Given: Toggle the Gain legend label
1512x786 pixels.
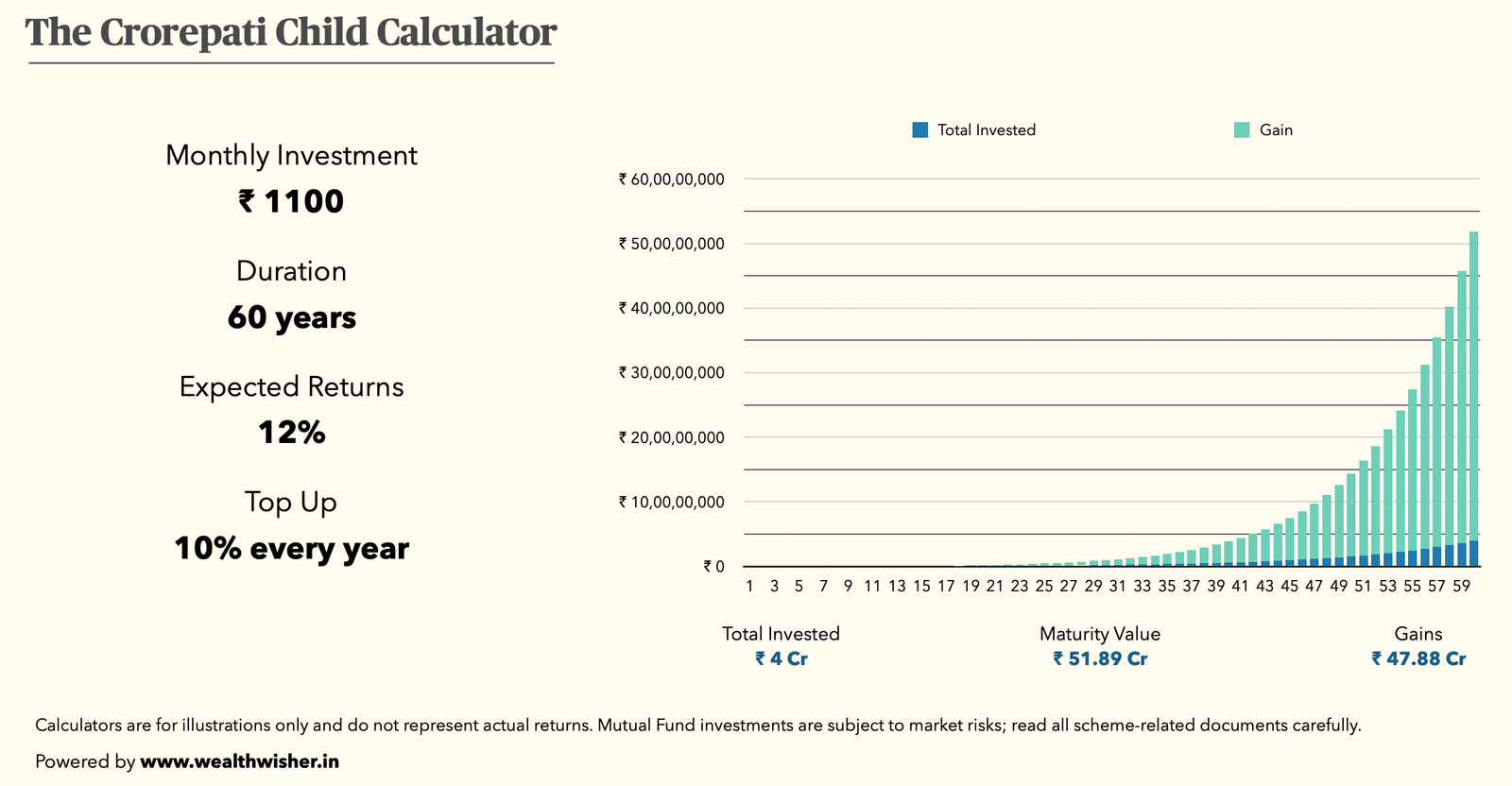Looking at the screenshot, I should click(x=1276, y=130).
